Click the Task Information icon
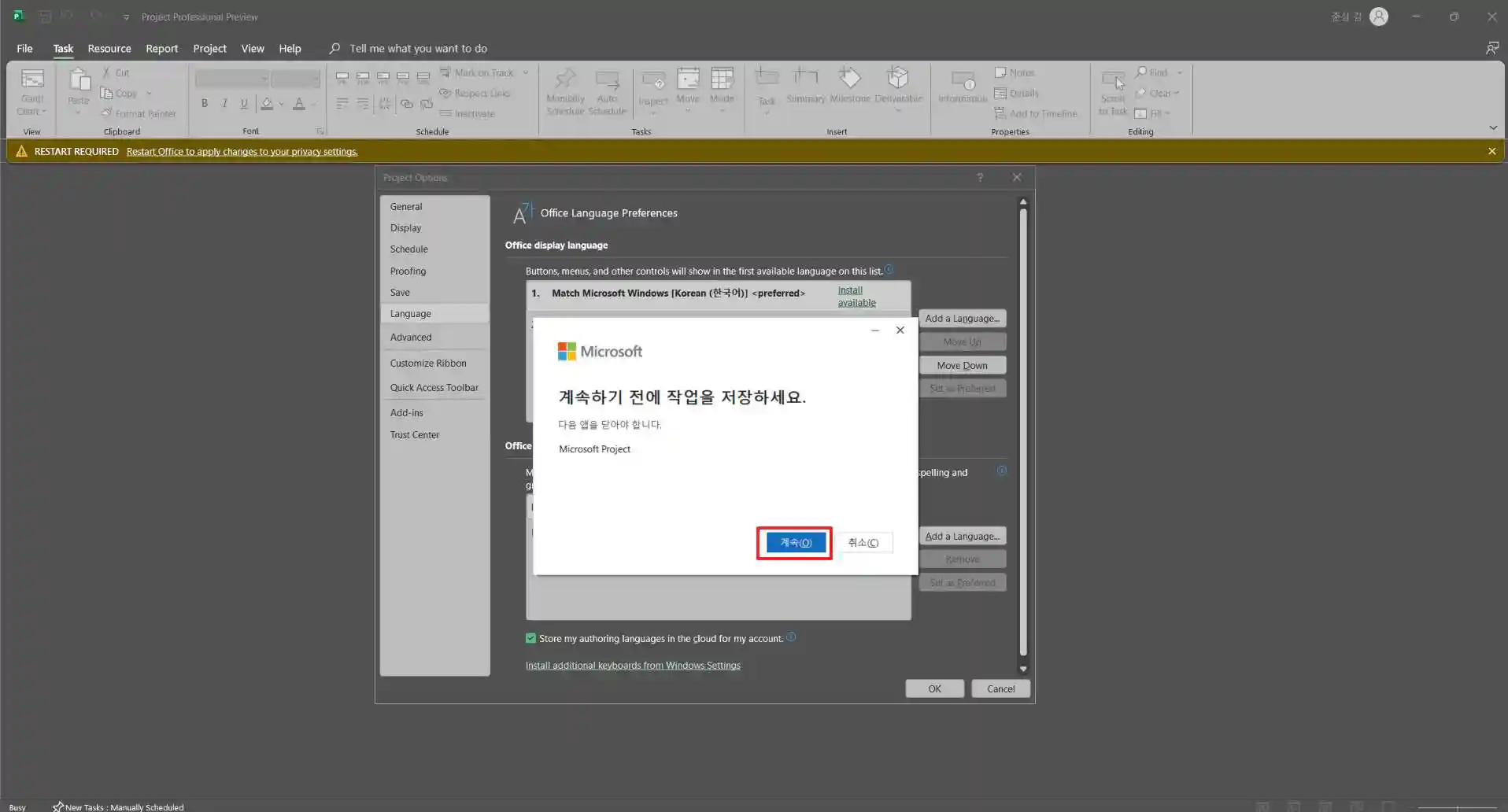This screenshot has height=812, width=1508. pos(962,80)
